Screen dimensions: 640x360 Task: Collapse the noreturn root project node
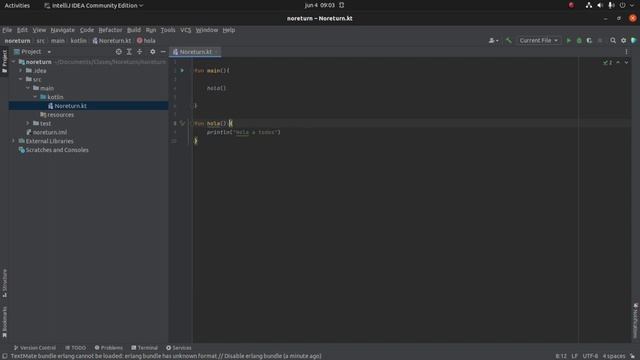pos(14,62)
